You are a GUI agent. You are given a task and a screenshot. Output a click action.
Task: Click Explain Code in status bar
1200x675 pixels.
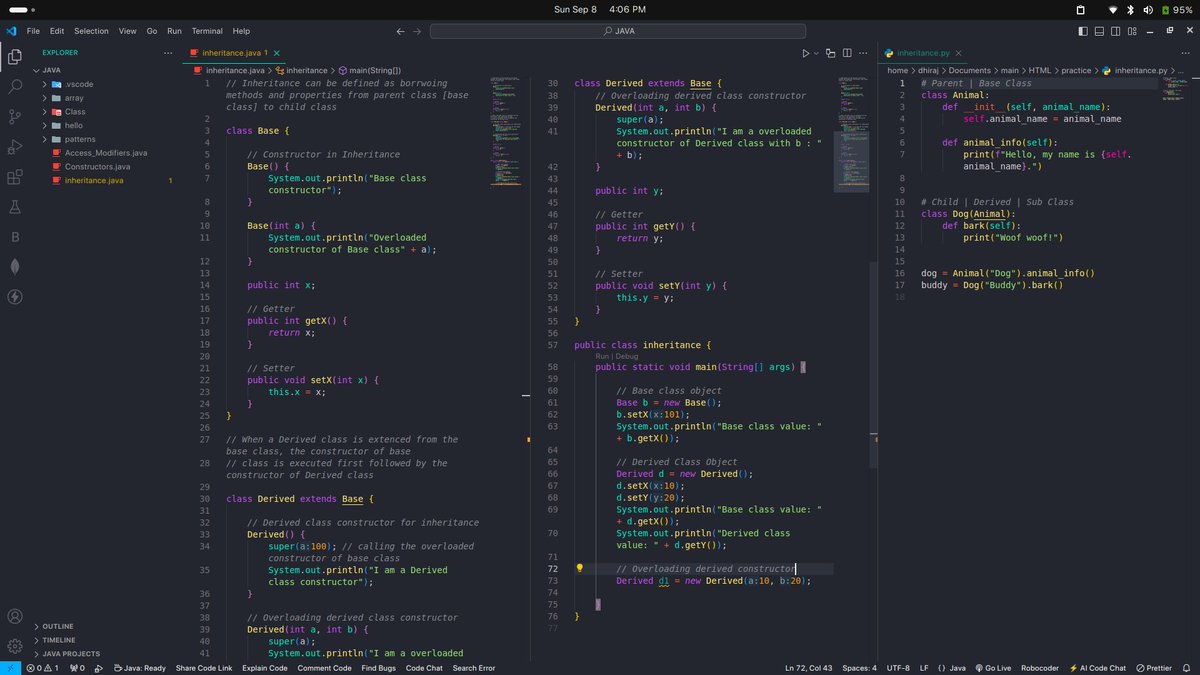(x=264, y=668)
